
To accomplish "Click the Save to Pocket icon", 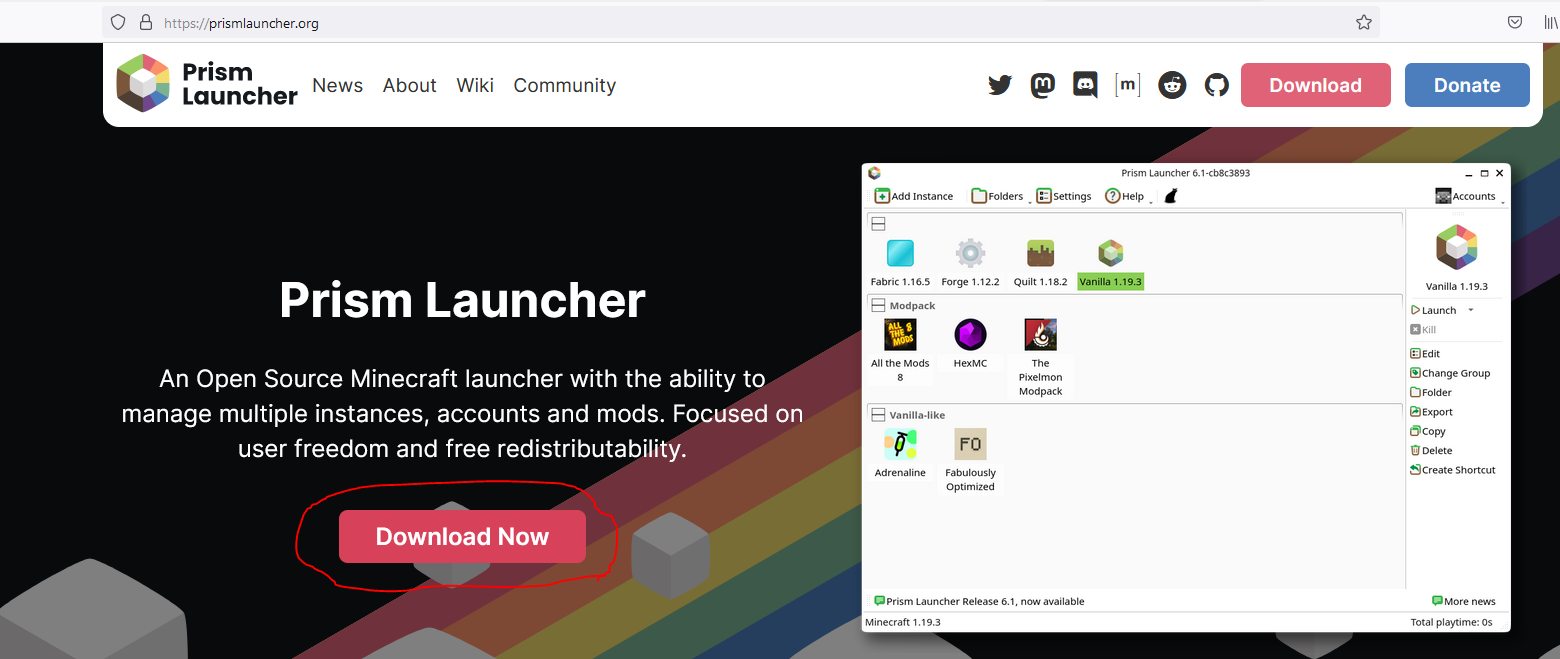I will click(x=1515, y=22).
